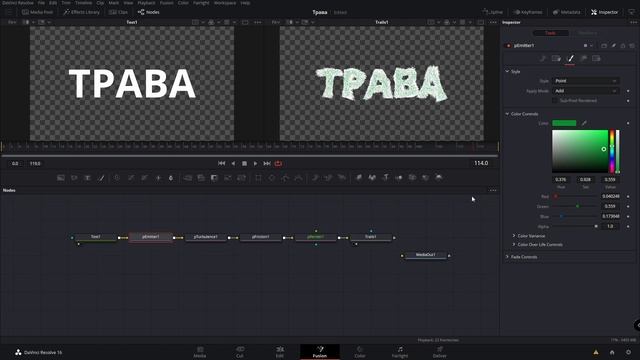
Task: Toggle the Clips panel button
Action: tap(118, 12)
